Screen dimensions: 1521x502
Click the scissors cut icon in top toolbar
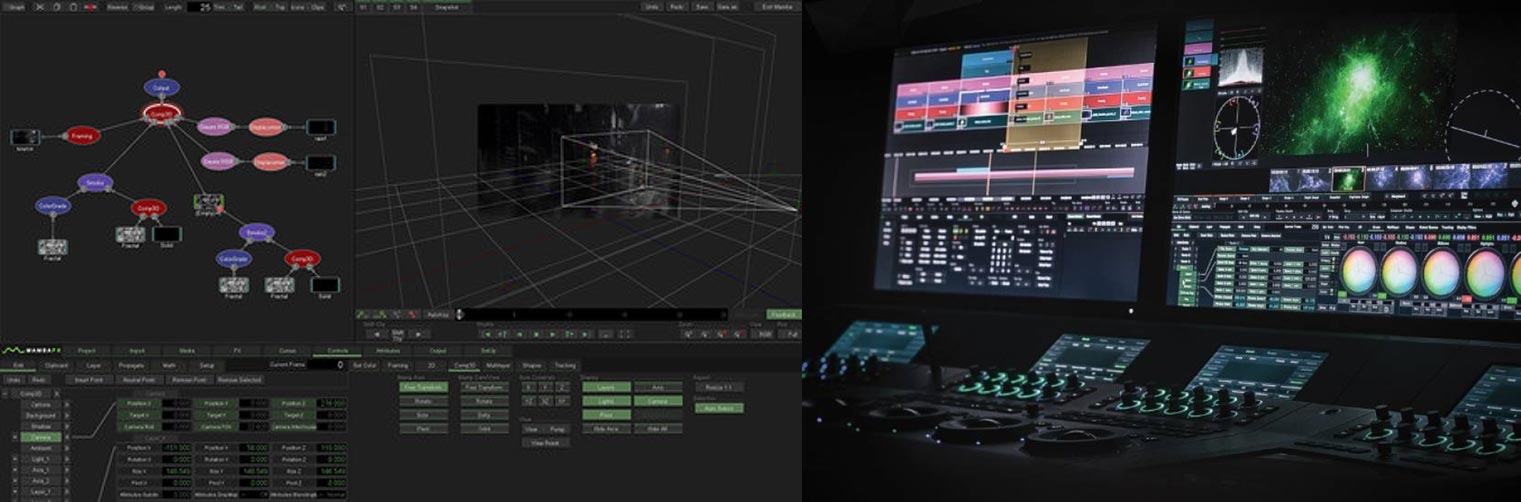click(40, 6)
